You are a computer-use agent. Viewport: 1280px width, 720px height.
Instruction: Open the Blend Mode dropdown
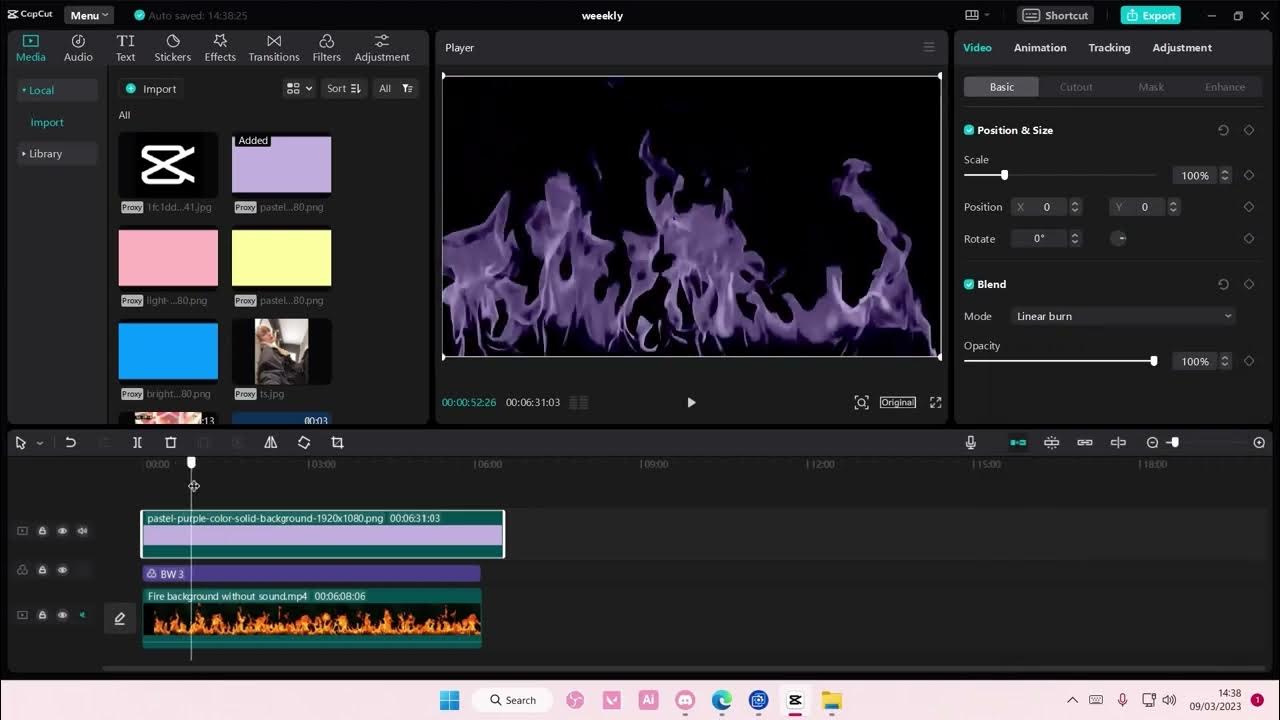(1124, 316)
